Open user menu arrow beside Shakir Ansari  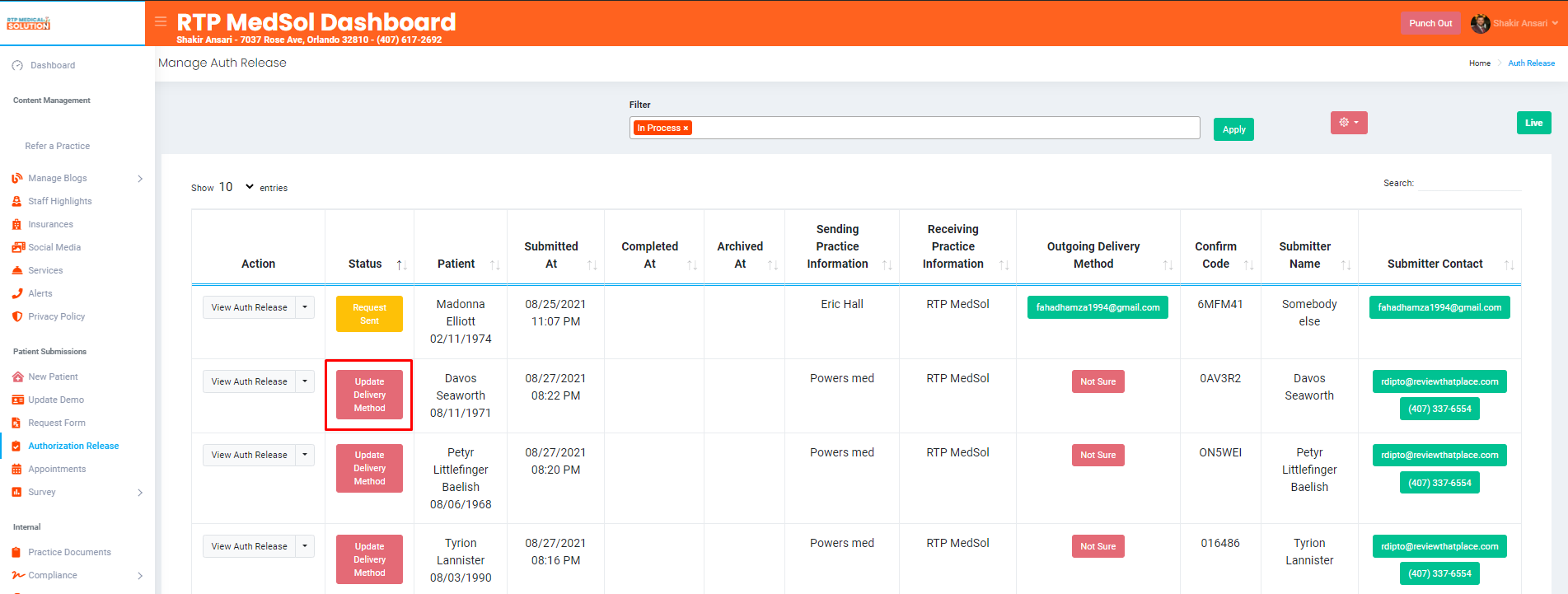(1555, 23)
